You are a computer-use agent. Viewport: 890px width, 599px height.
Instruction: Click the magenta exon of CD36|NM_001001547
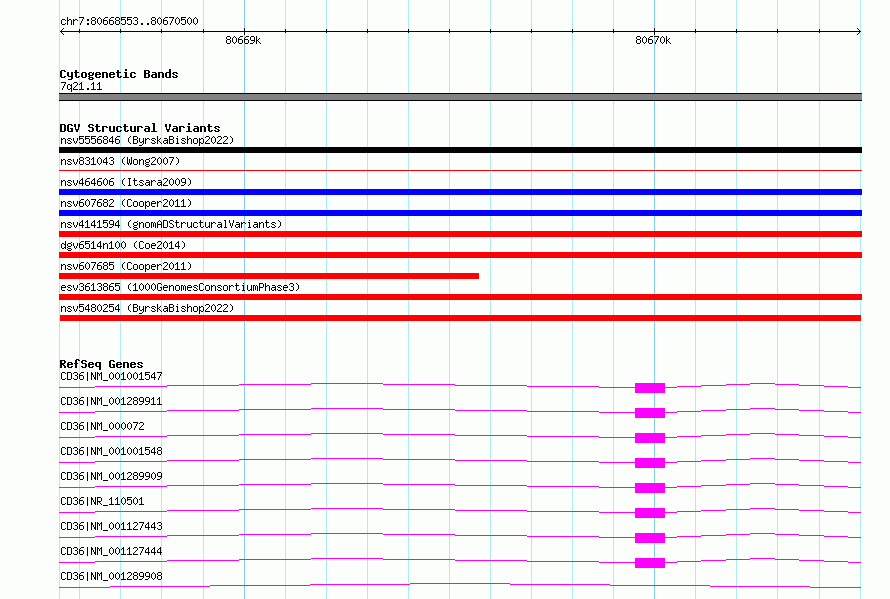pyautogui.click(x=650, y=388)
